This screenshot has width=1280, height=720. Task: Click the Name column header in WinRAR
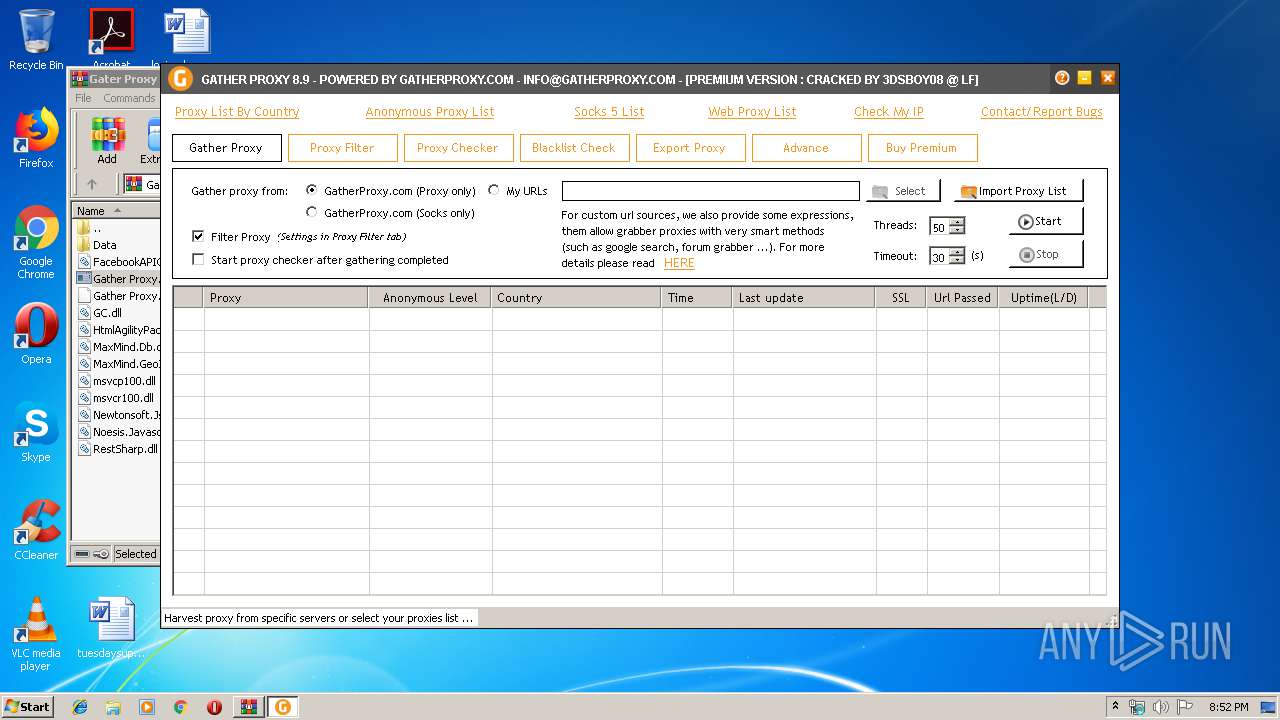116,210
